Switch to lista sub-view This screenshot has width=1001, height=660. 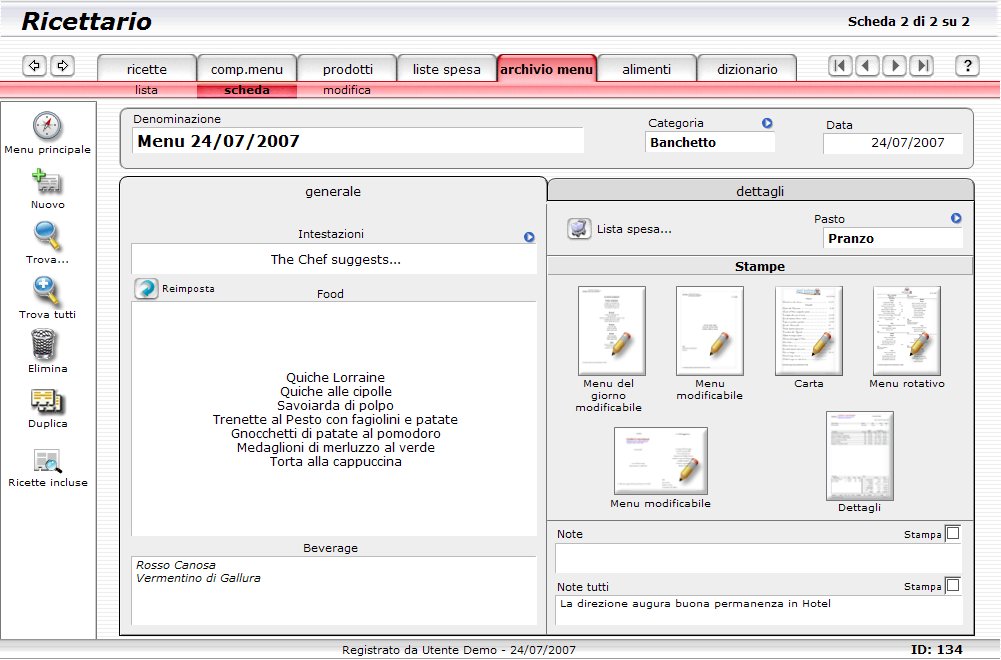click(x=146, y=90)
